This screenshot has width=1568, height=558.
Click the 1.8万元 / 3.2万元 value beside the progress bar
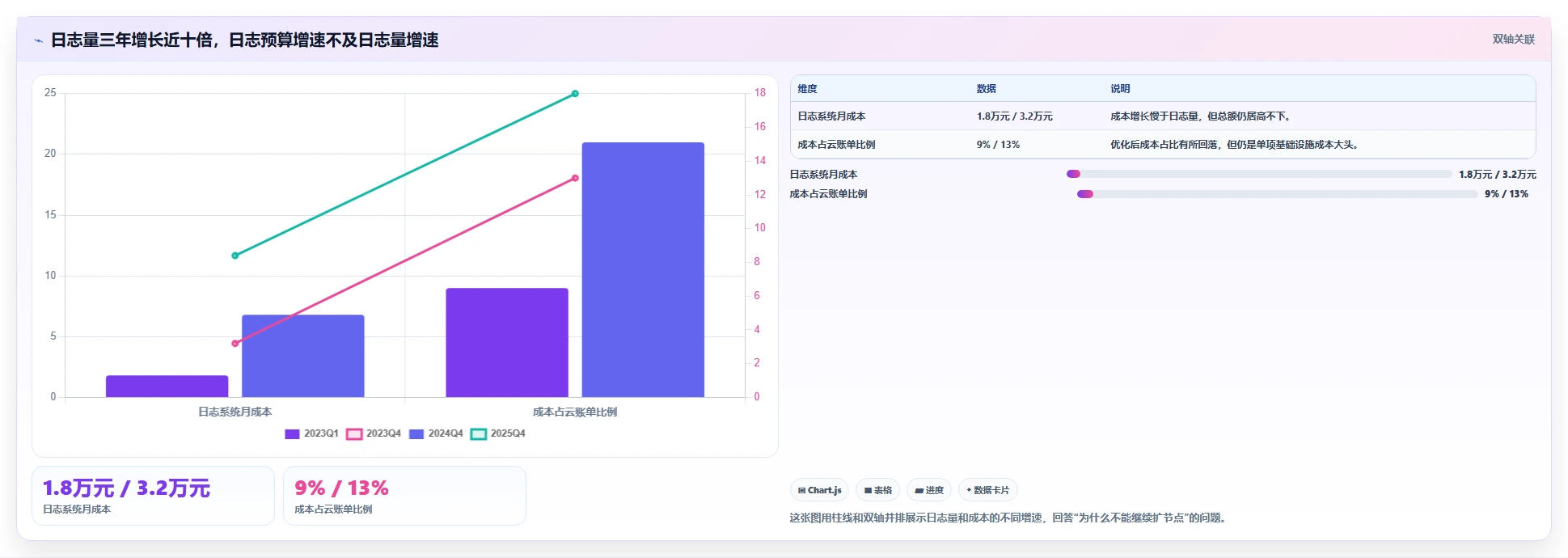[1498, 174]
